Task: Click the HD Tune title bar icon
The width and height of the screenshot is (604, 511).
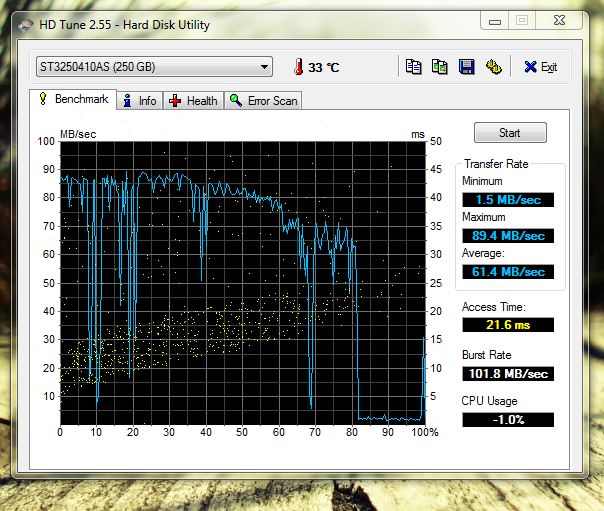Action: 25,25
